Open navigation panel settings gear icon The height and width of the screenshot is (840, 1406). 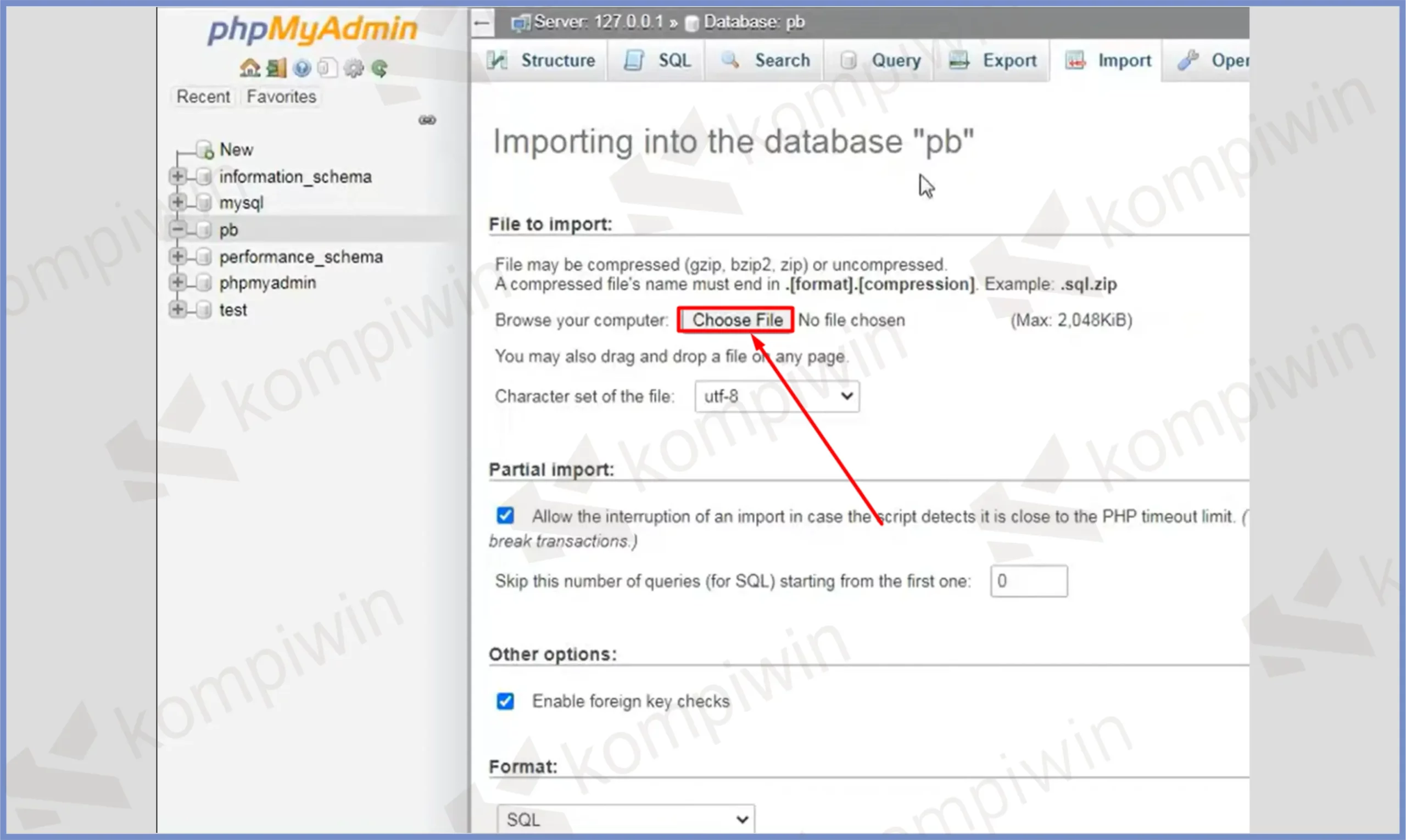(354, 69)
